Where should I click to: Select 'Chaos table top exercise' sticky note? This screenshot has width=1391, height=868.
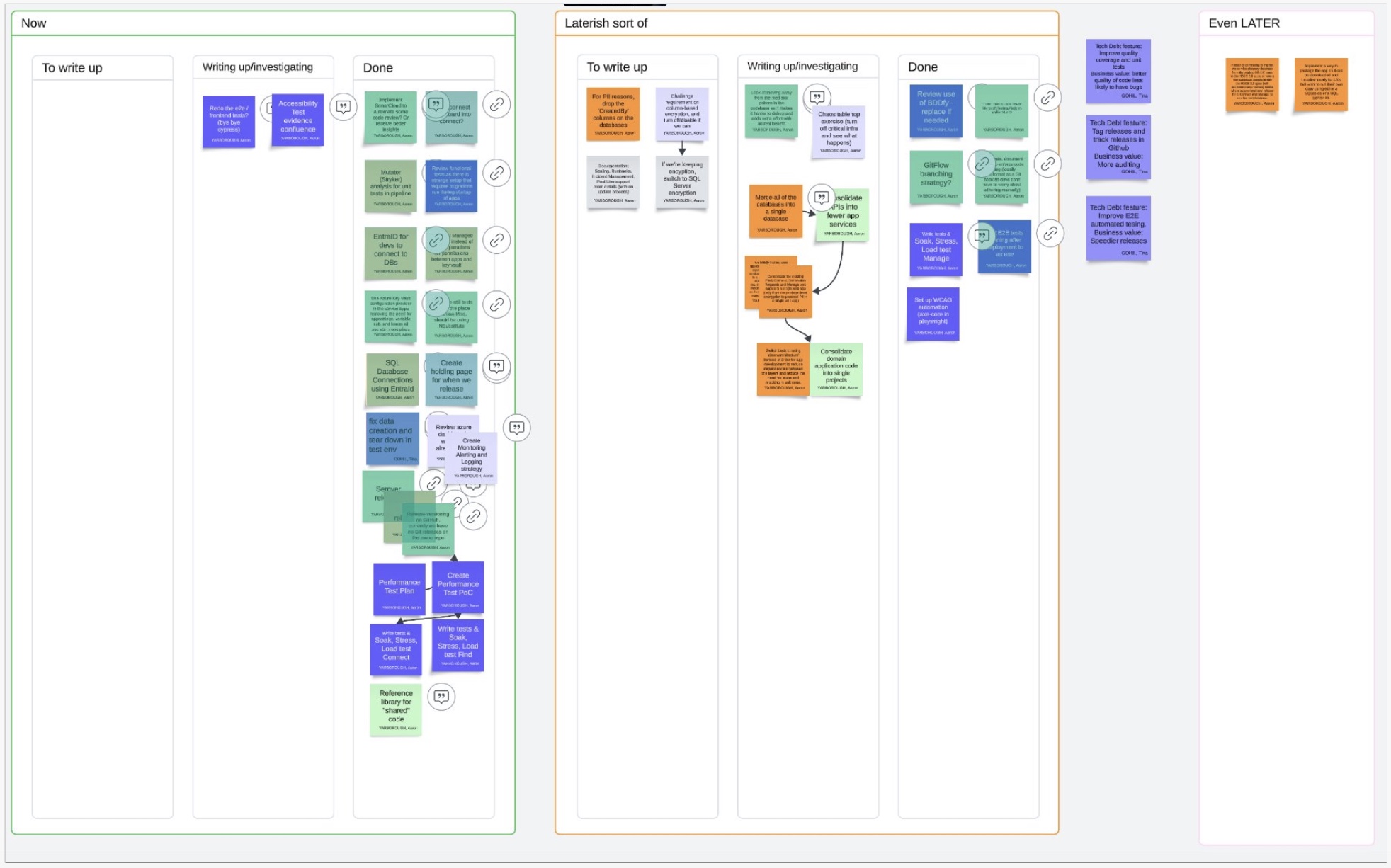click(839, 133)
